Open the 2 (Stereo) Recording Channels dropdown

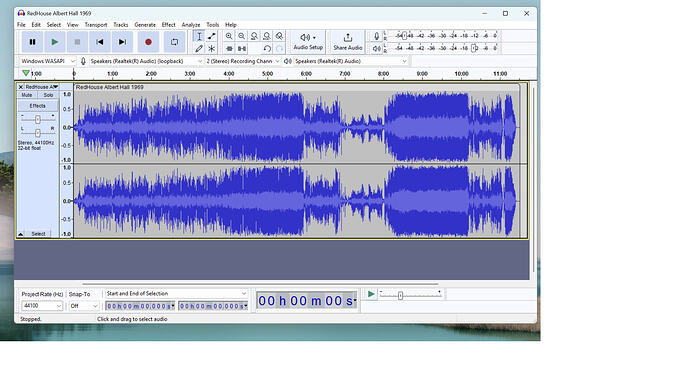[x=243, y=61]
